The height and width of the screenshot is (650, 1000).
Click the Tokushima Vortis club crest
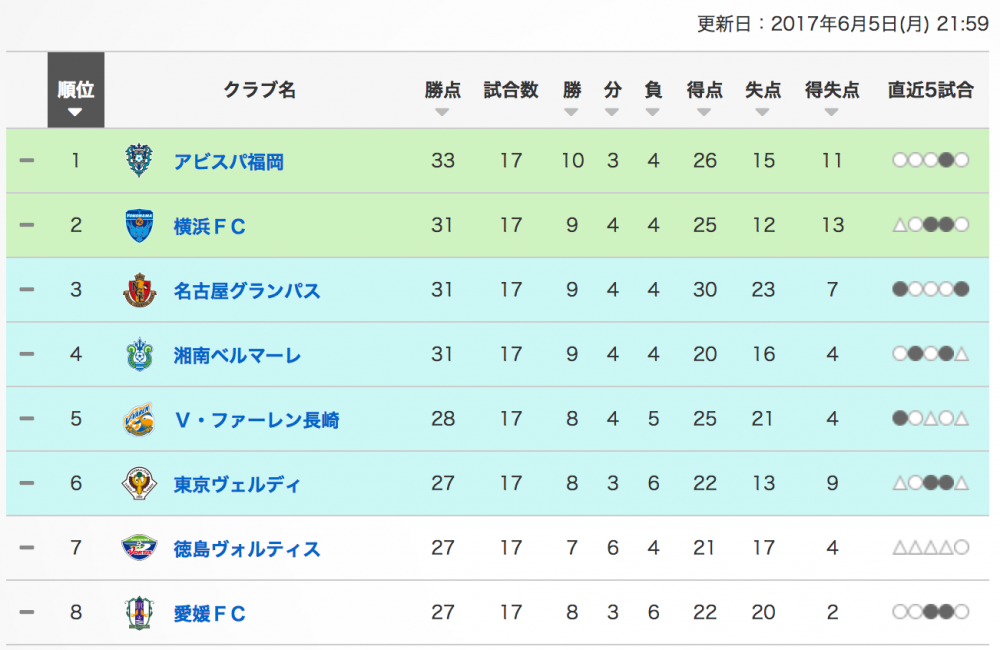pos(139,548)
